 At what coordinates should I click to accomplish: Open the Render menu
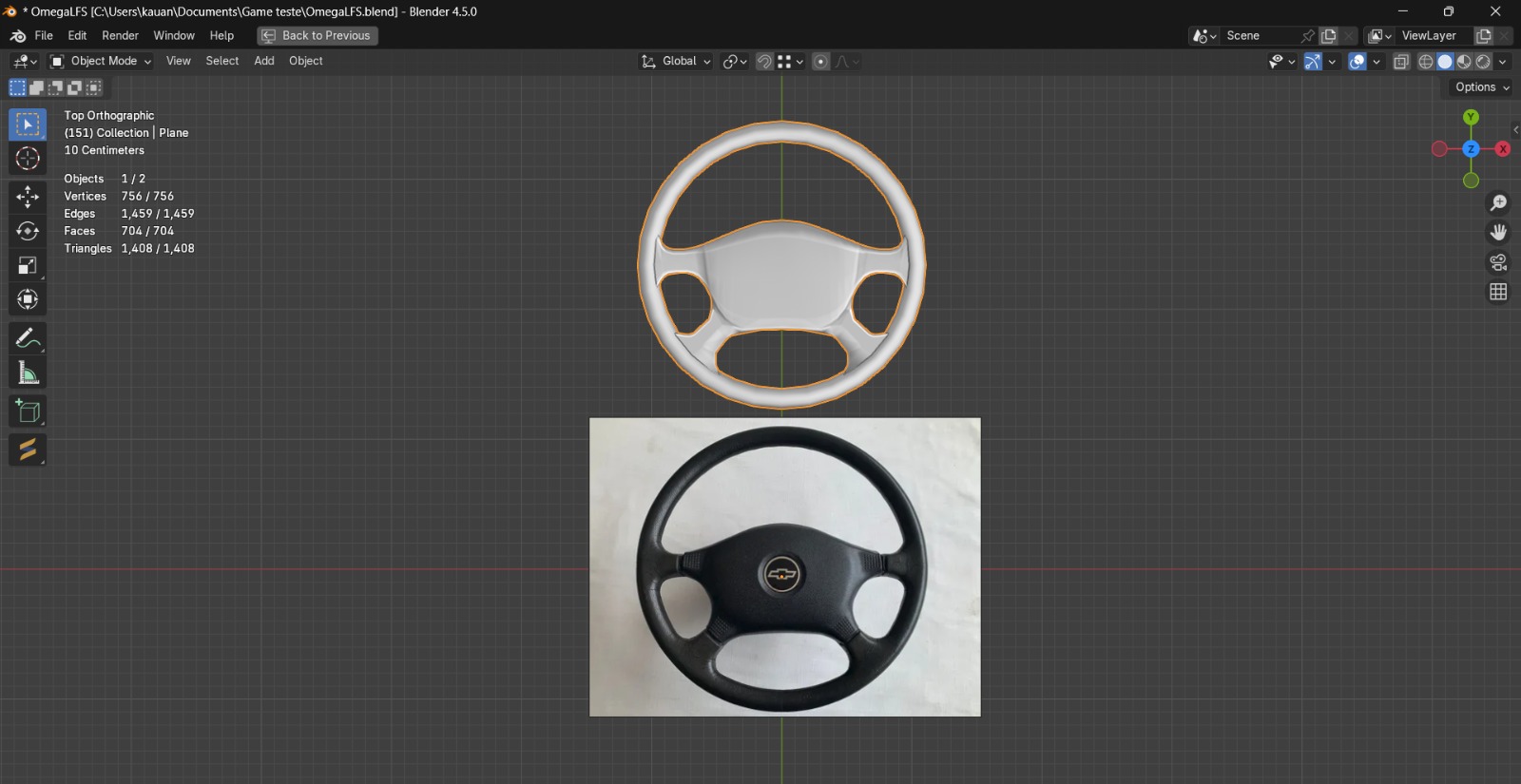click(x=120, y=36)
